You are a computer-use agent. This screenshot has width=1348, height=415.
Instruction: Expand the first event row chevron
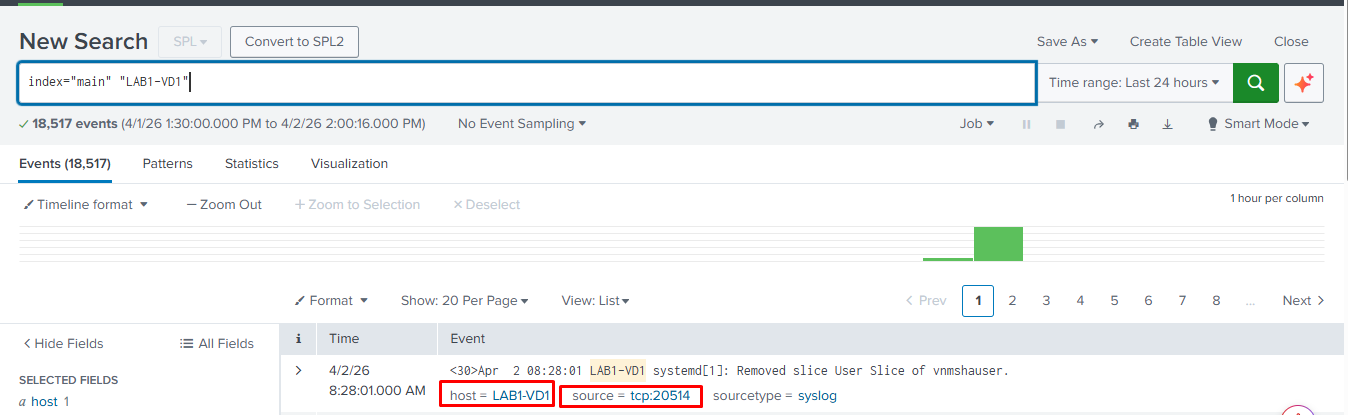[297, 371]
